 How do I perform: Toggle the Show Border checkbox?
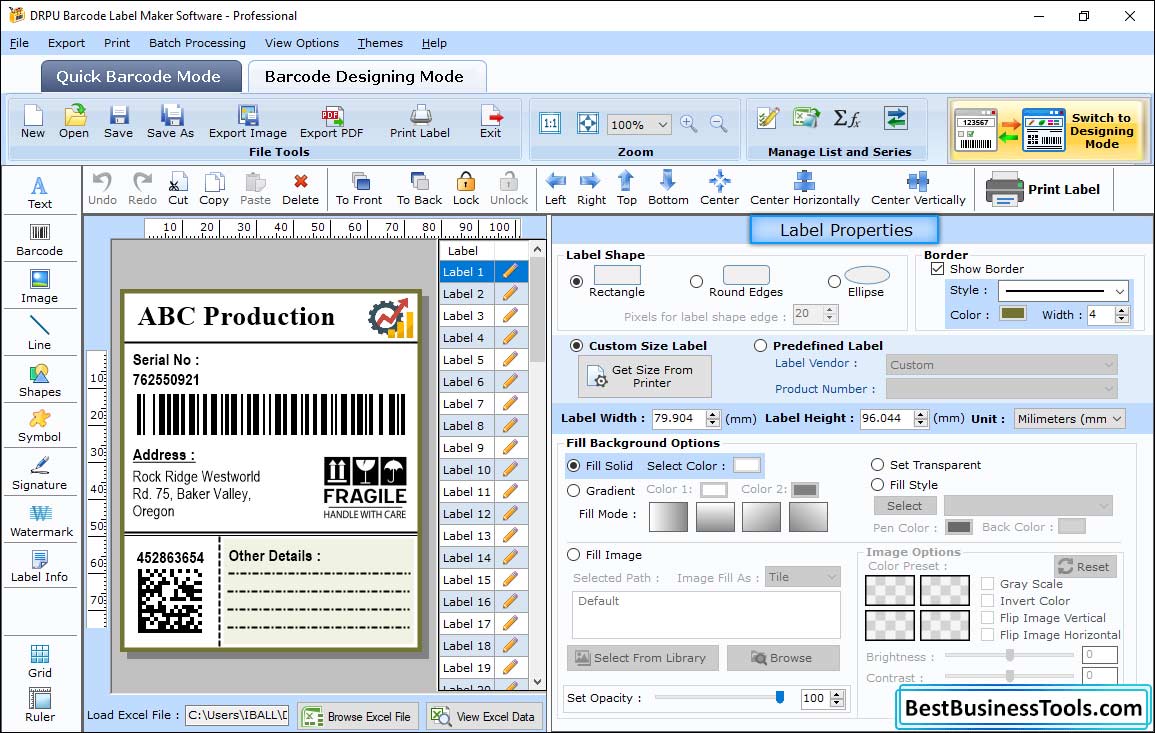[x=937, y=268]
